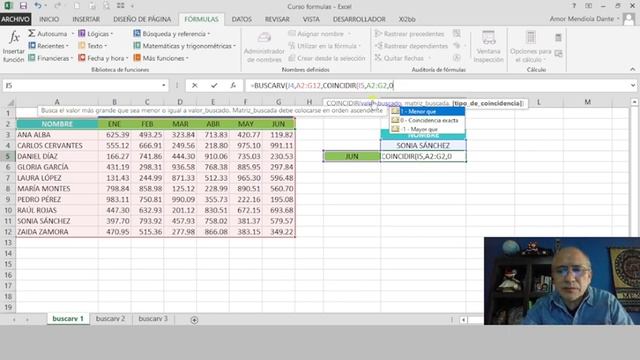
Task: Click inside the formula bar text
Action: (322, 85)
